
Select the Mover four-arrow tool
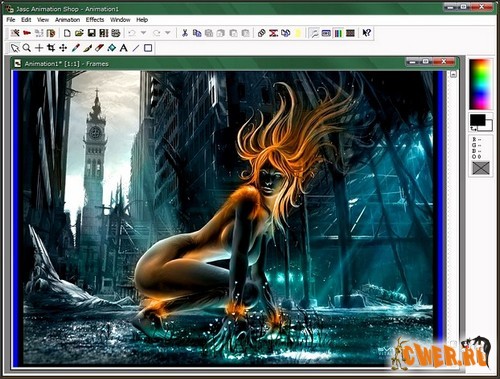(x=63, y=48)
